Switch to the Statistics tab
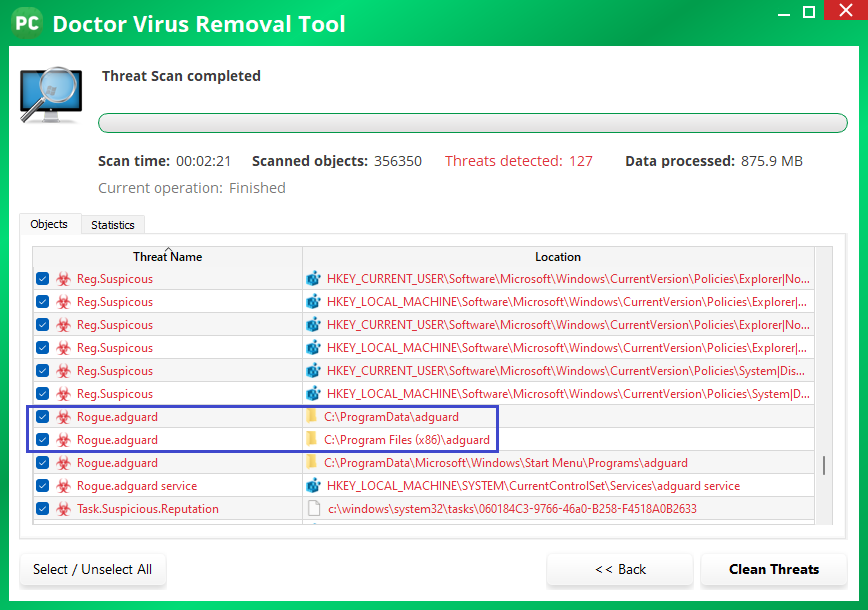 [x=112, y=225]
